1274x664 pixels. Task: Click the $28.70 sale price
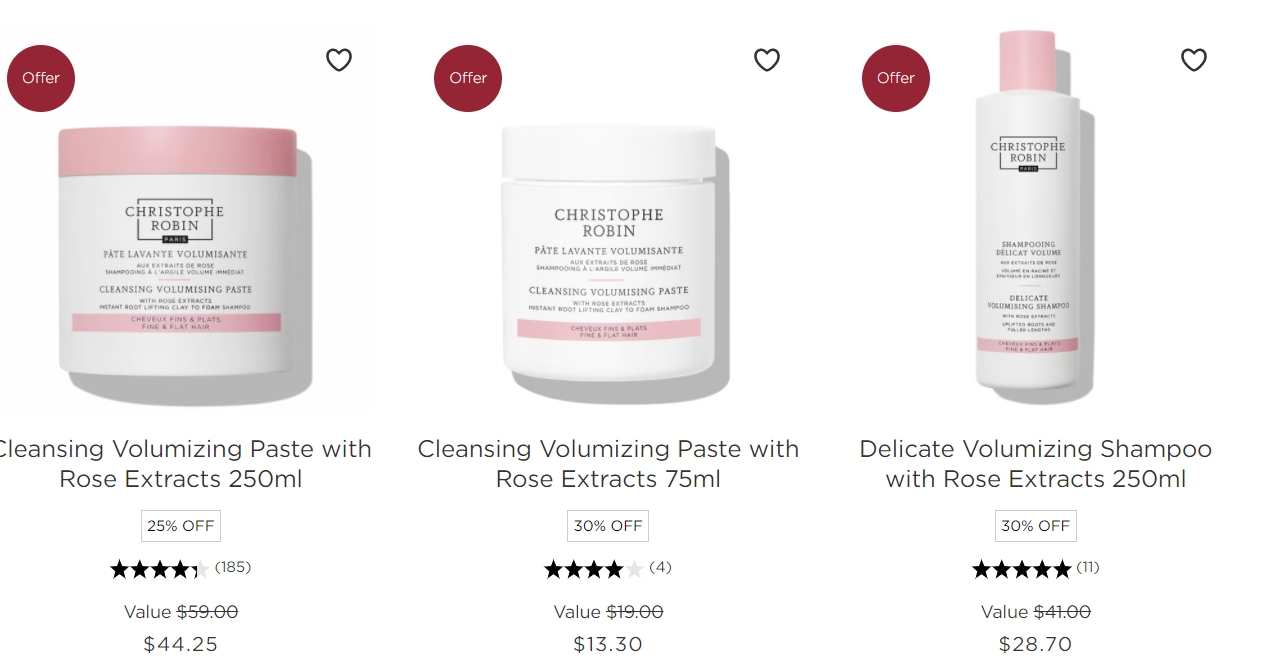coord(1036,644)
